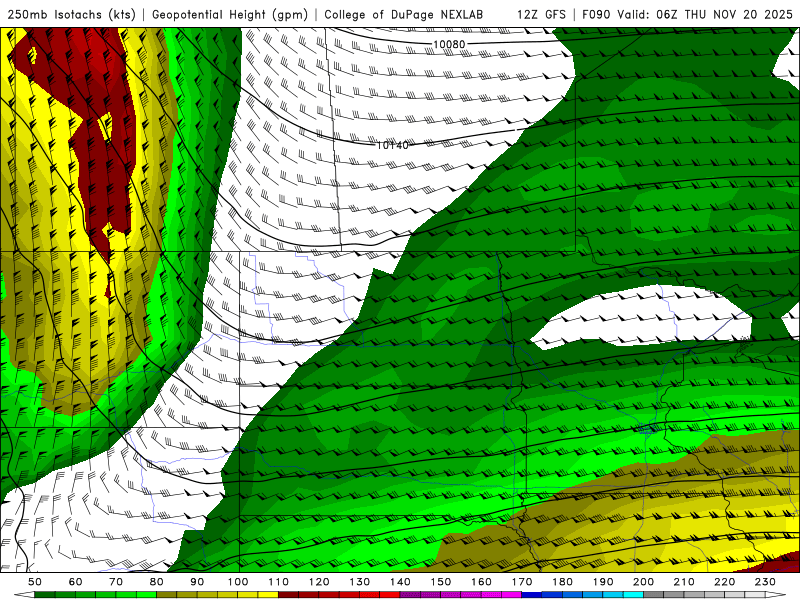Click the "College of DuPage NEXLAB" text

(x=404, y=14)
